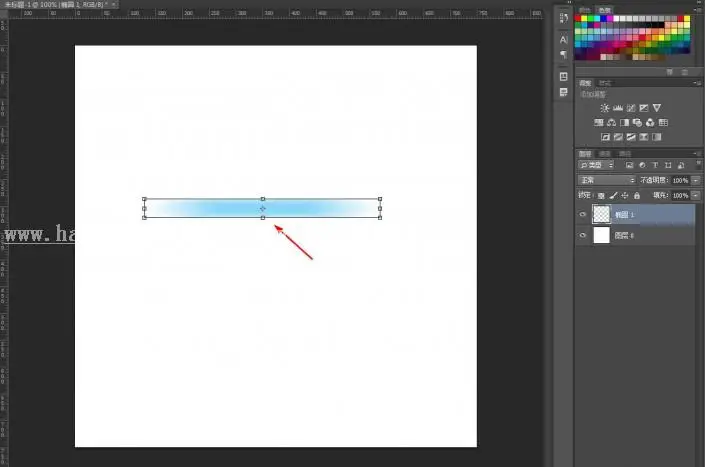This screenshot has width=705, height=467.
Task: Select the Adjustments tab
Action: [x=585, y=83]
